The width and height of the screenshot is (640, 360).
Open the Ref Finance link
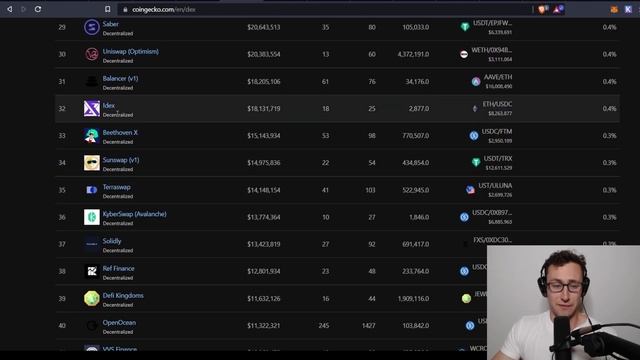(118, 268)
